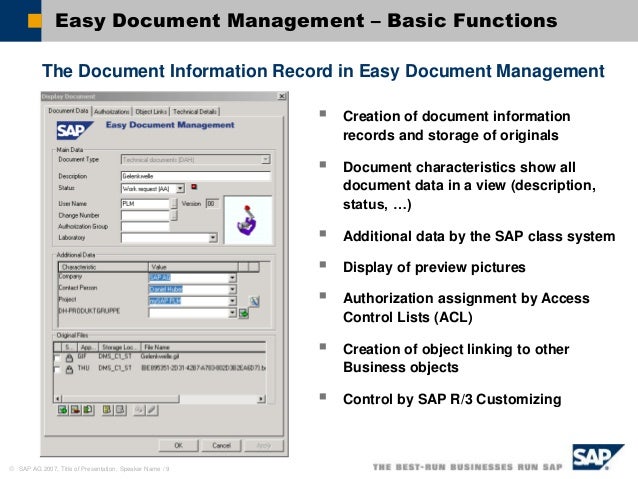Click the browse button next to Change Number field
This screenshot has width=638, height=479.
click(174, 215)
